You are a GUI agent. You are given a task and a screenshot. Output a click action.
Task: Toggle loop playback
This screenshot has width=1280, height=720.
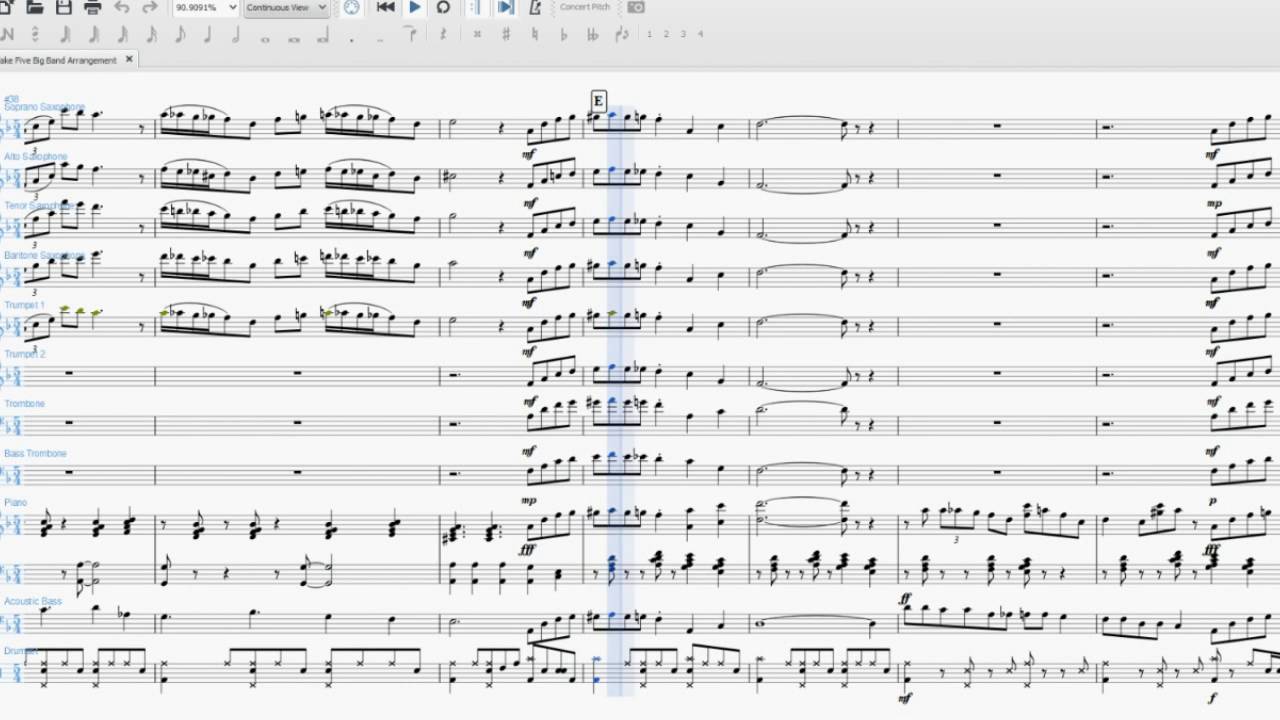(x=443, y=7)
